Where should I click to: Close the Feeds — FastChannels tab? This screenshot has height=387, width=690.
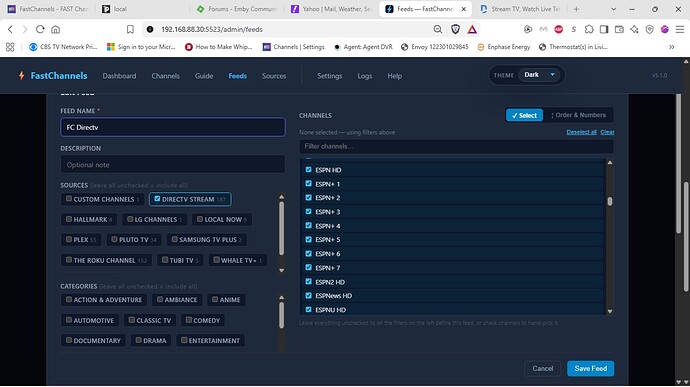tap(463, 9)
